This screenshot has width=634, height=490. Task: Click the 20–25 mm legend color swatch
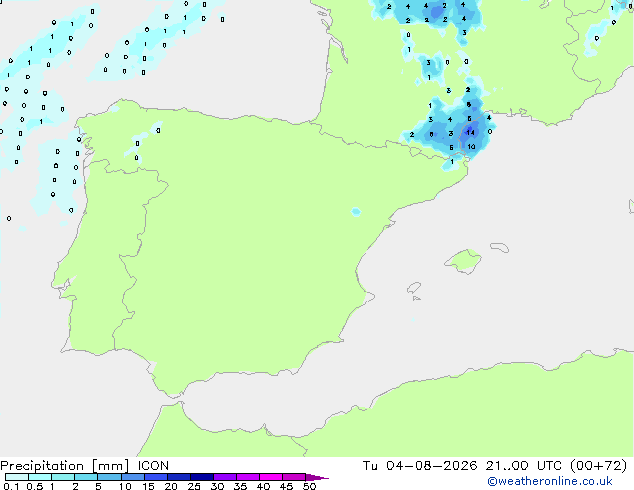179,477
